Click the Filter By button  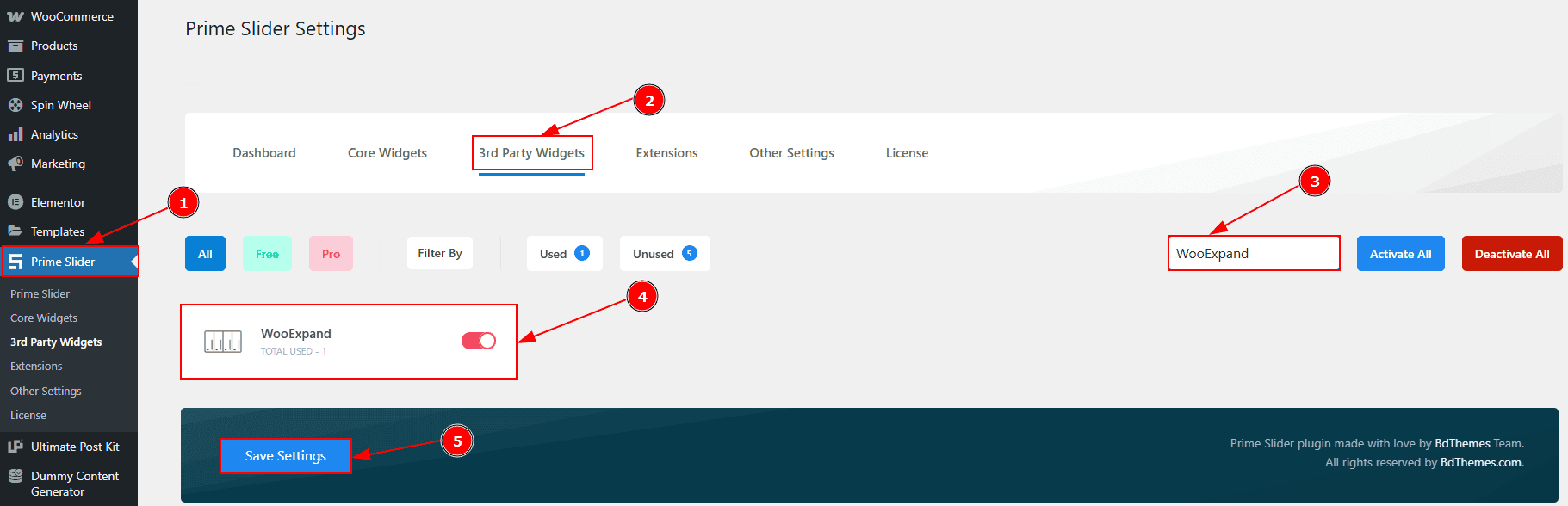[440, 253]
